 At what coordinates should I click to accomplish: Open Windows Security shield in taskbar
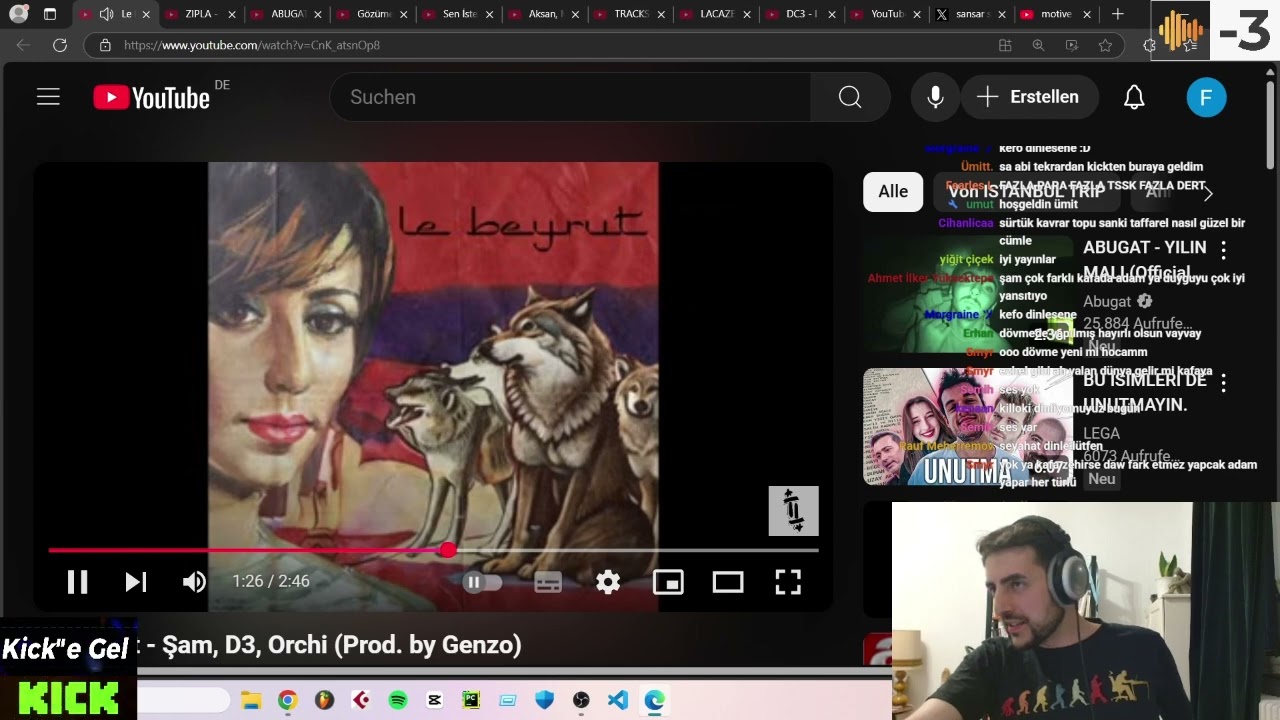tap(544, 700)
